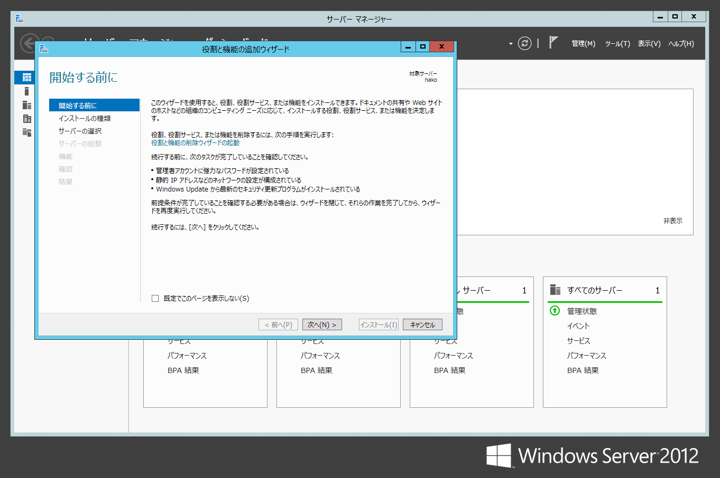
Task: Click the back arrow in Server Manager header
Action: pos(29,44)
